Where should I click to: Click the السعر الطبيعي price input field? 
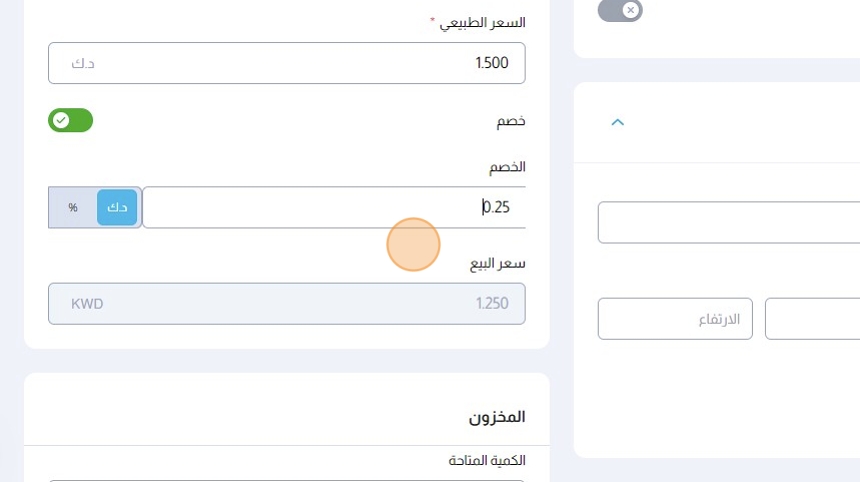click(286, 63)
